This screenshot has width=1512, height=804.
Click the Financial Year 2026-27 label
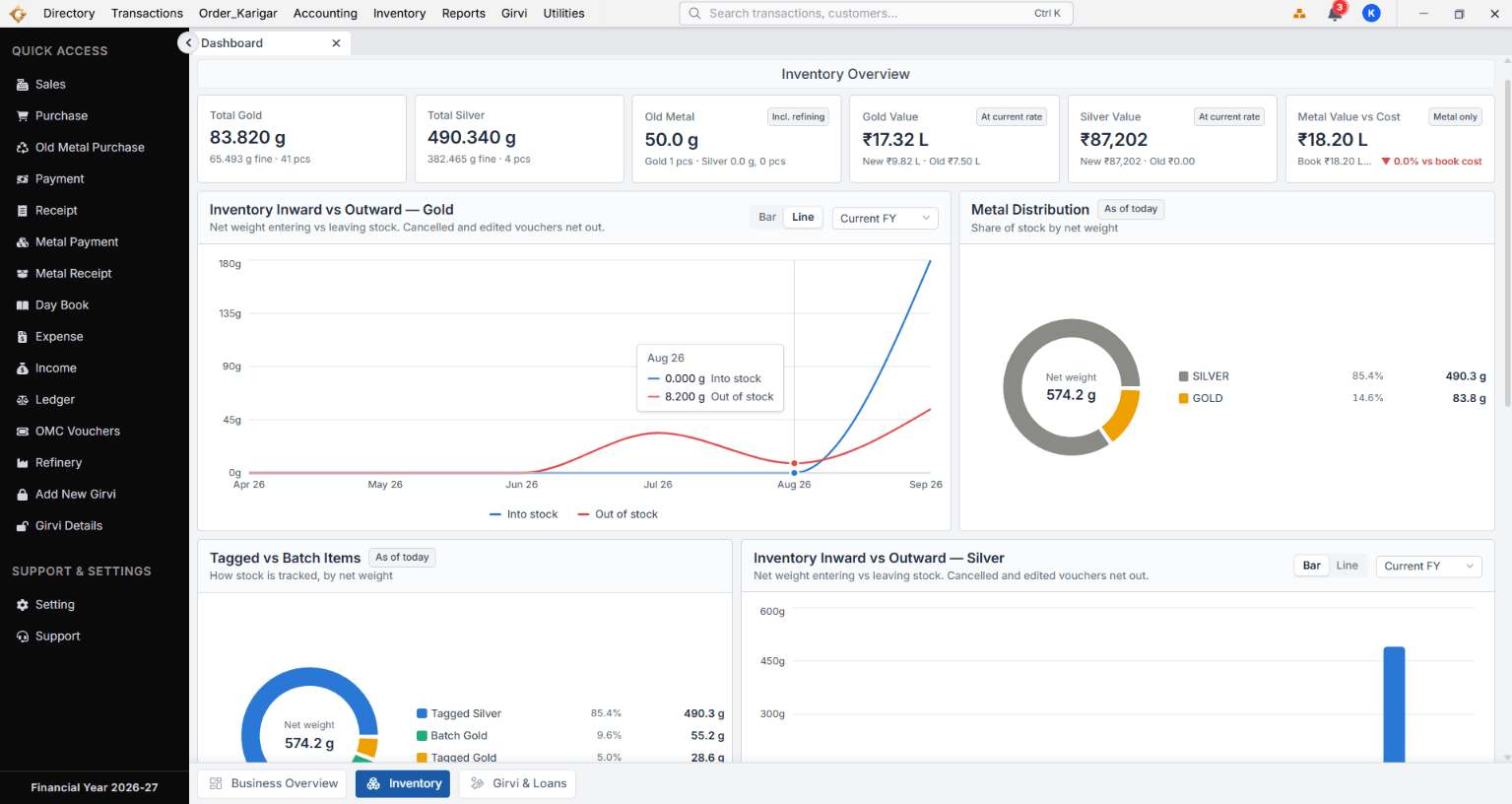tap(95, 788)
